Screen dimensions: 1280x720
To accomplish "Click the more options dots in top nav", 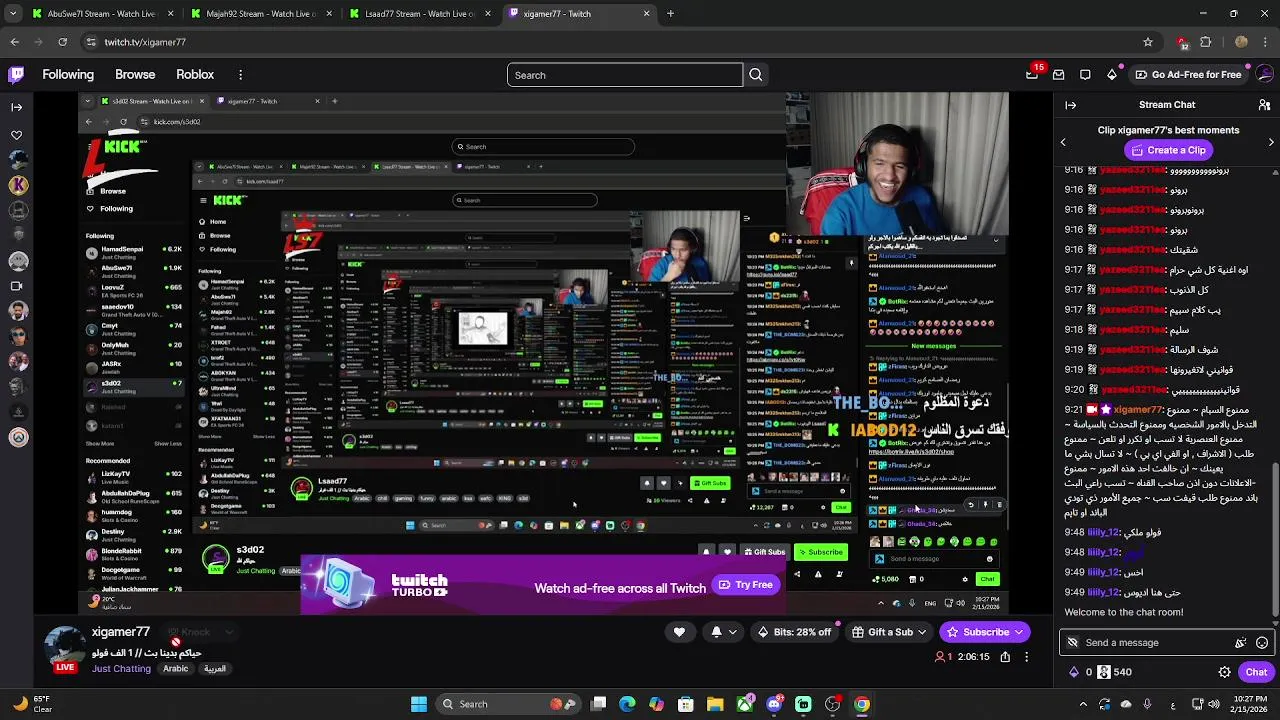I will (x=240, y=75).
